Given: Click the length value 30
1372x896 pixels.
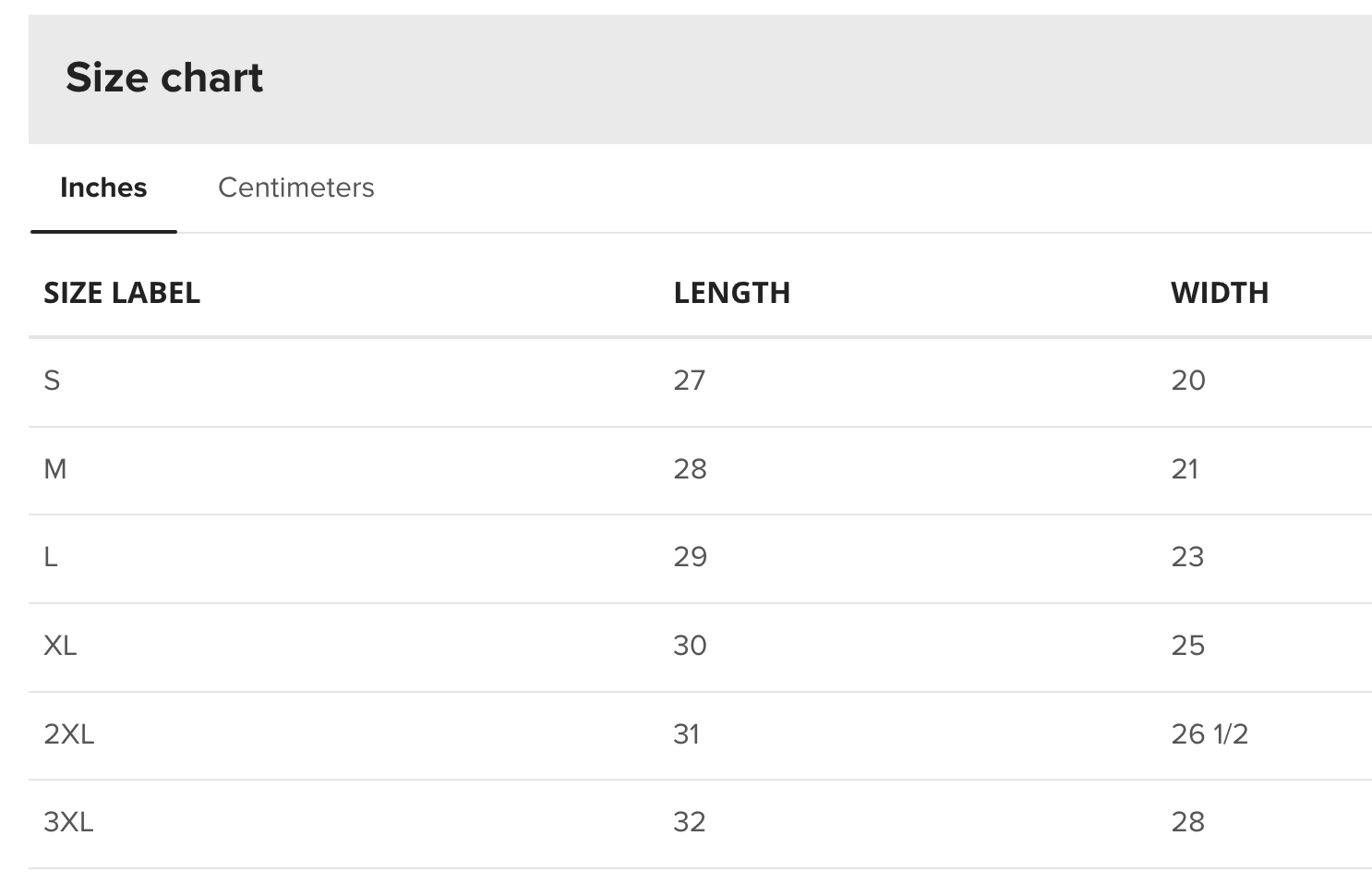Looking at the screenshot, I should pyautogui.click(x=690, y=646).
